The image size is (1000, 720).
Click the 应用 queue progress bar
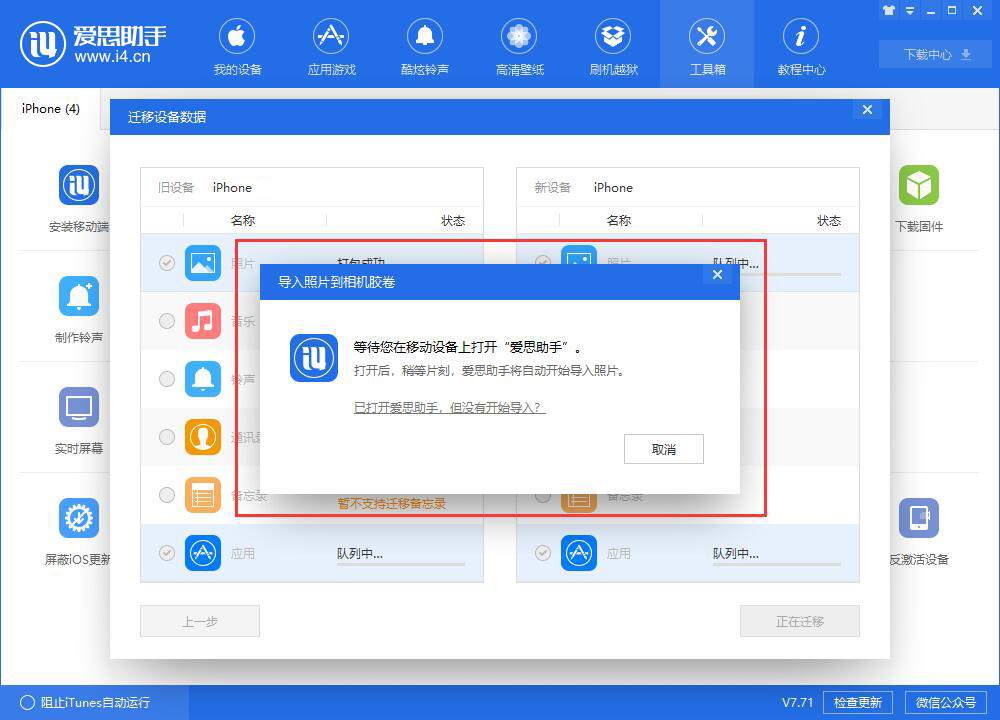click(401, 563)
